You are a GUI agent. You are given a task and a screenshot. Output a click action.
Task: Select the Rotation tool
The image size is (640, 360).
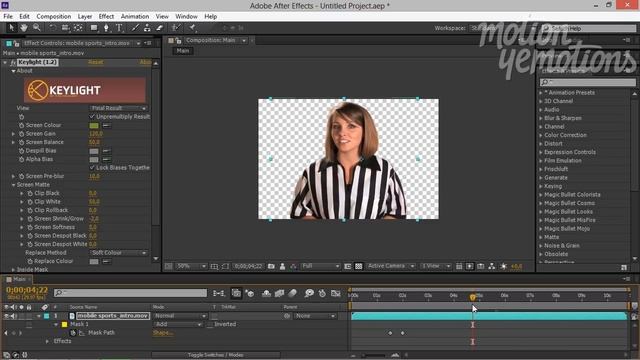(53, 28)
